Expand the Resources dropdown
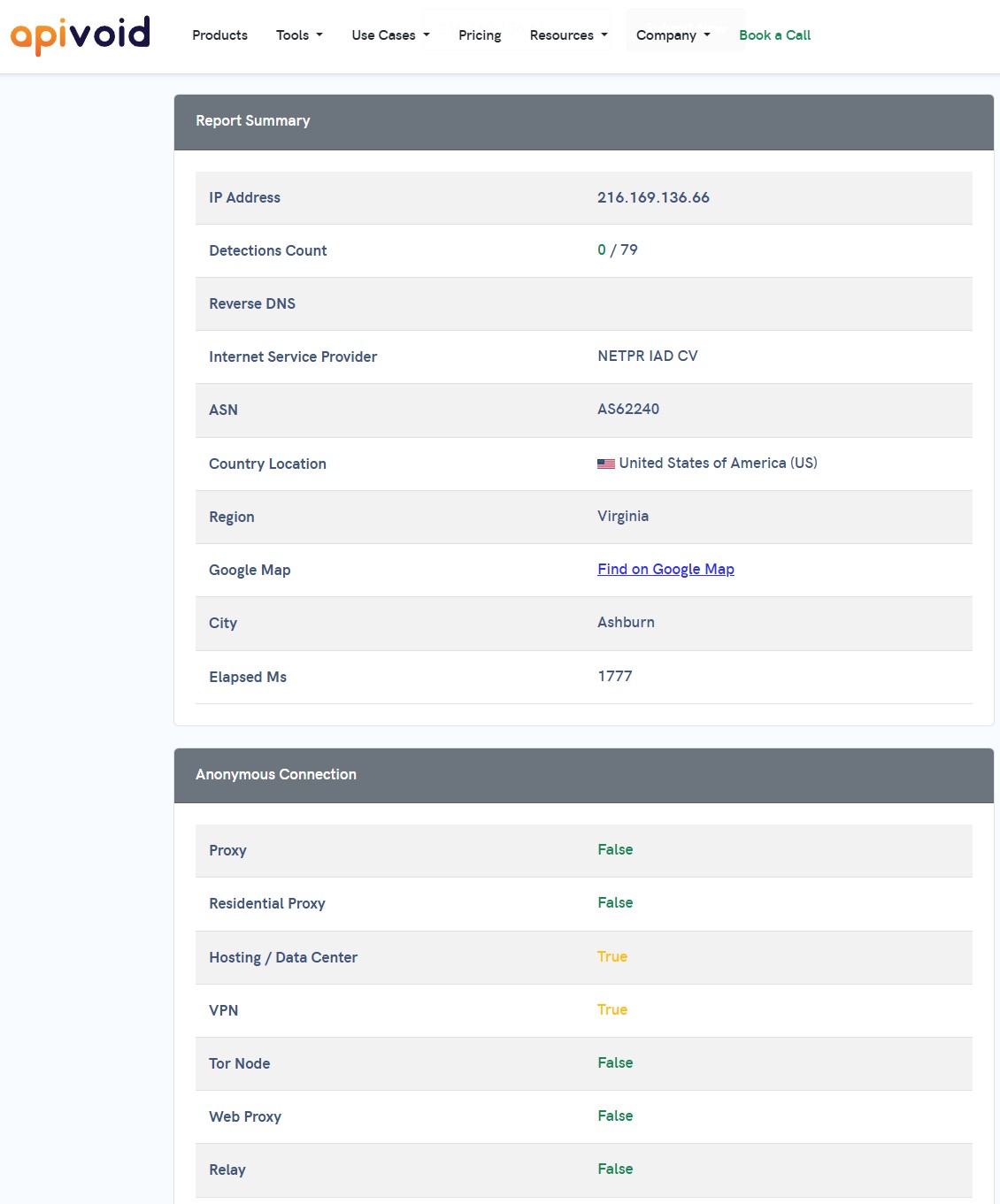Image resolution: width=1000 pixels, height=1204 pixels. point(569,35)
